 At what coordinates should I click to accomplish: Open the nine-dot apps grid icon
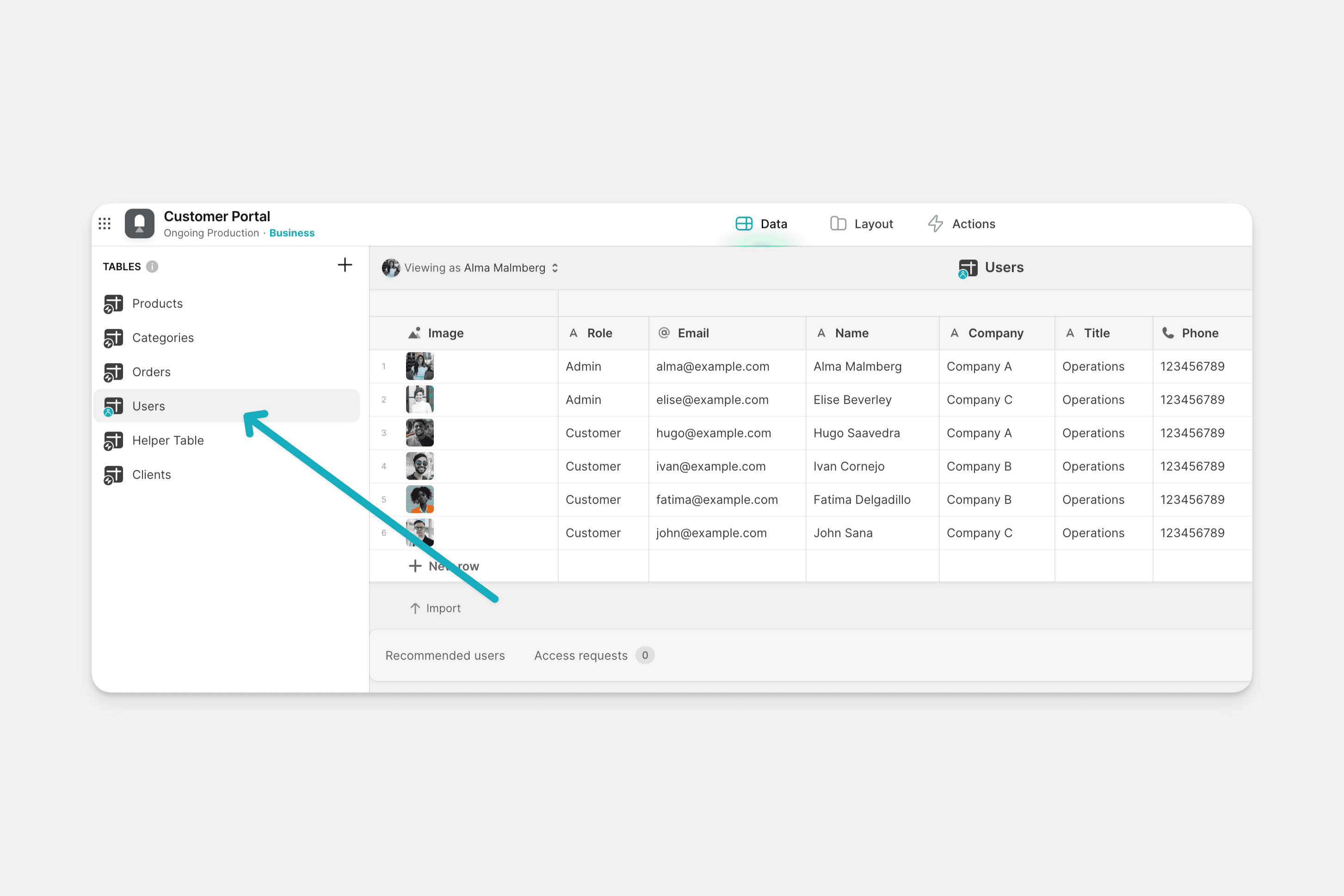click(105, 223)
